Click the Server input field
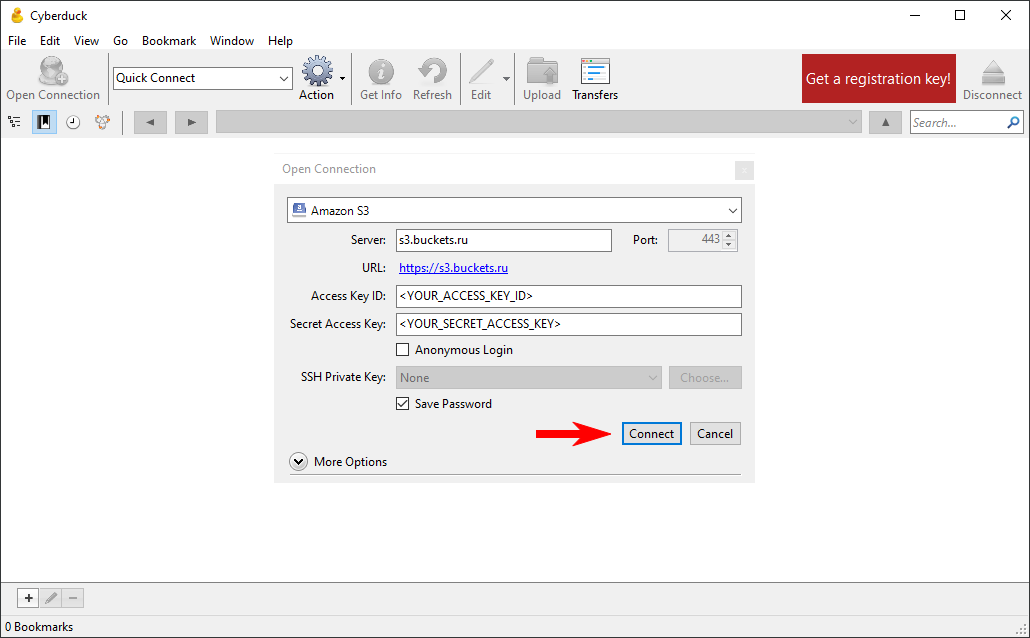The image size is (1030, 638). point(504,240)
